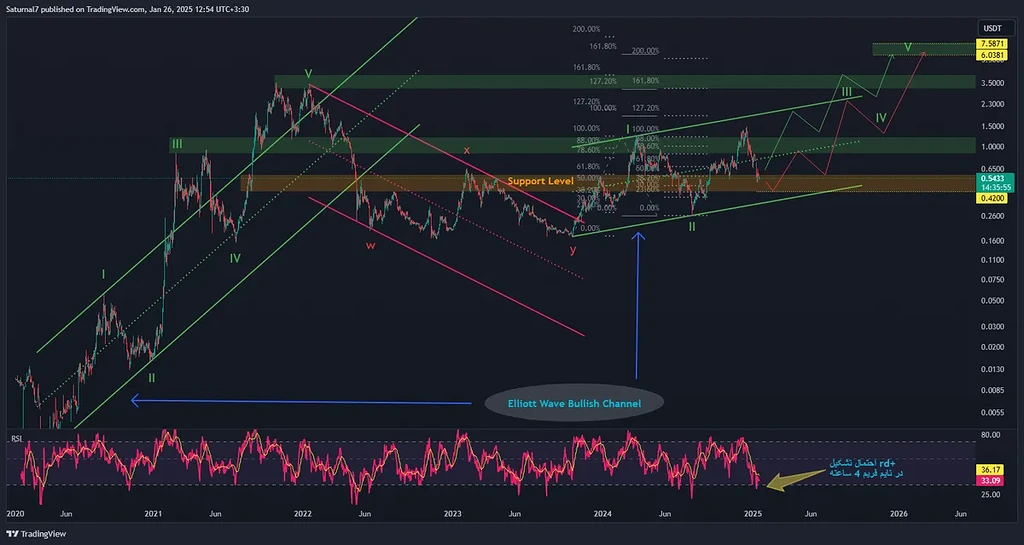Image resolution: width=1024 pixels, height=545 pixels.
Task: Click the 2026 marker on time axis
Action: [899, 513]
